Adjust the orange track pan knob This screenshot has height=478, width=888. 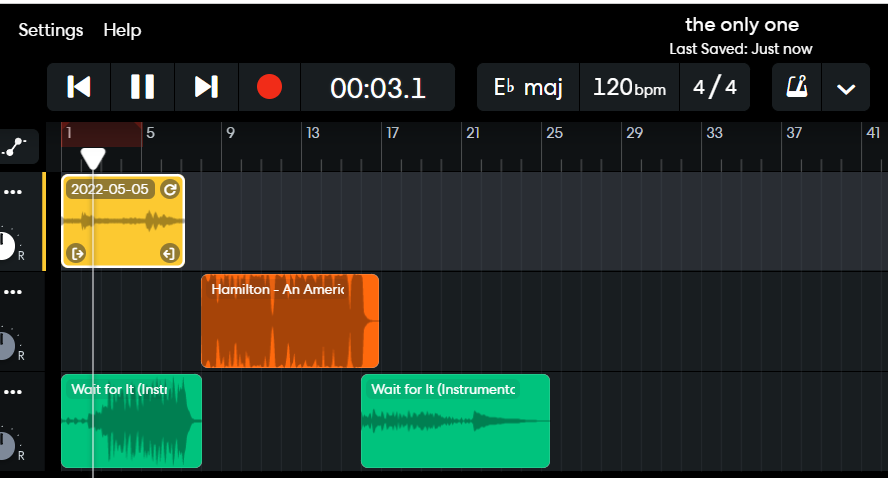(5, 346)
